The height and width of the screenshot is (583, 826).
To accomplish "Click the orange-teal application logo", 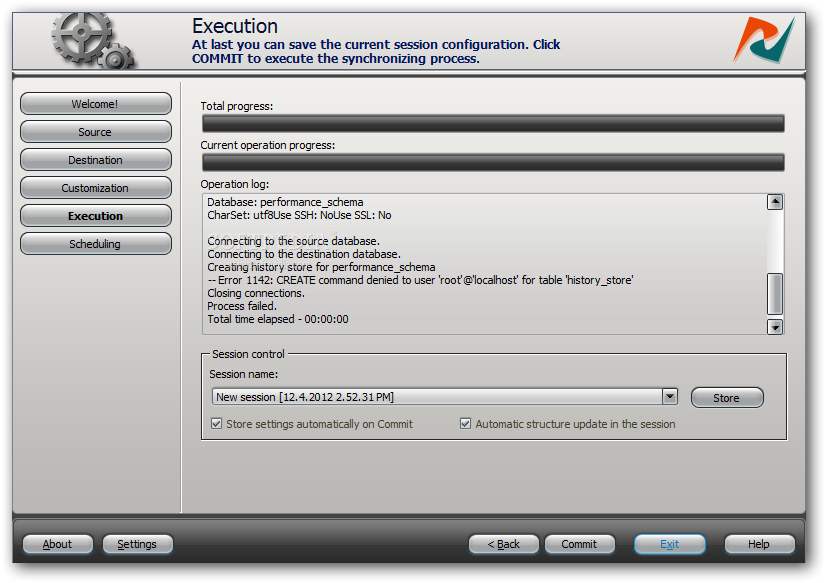I will point(764,40).
